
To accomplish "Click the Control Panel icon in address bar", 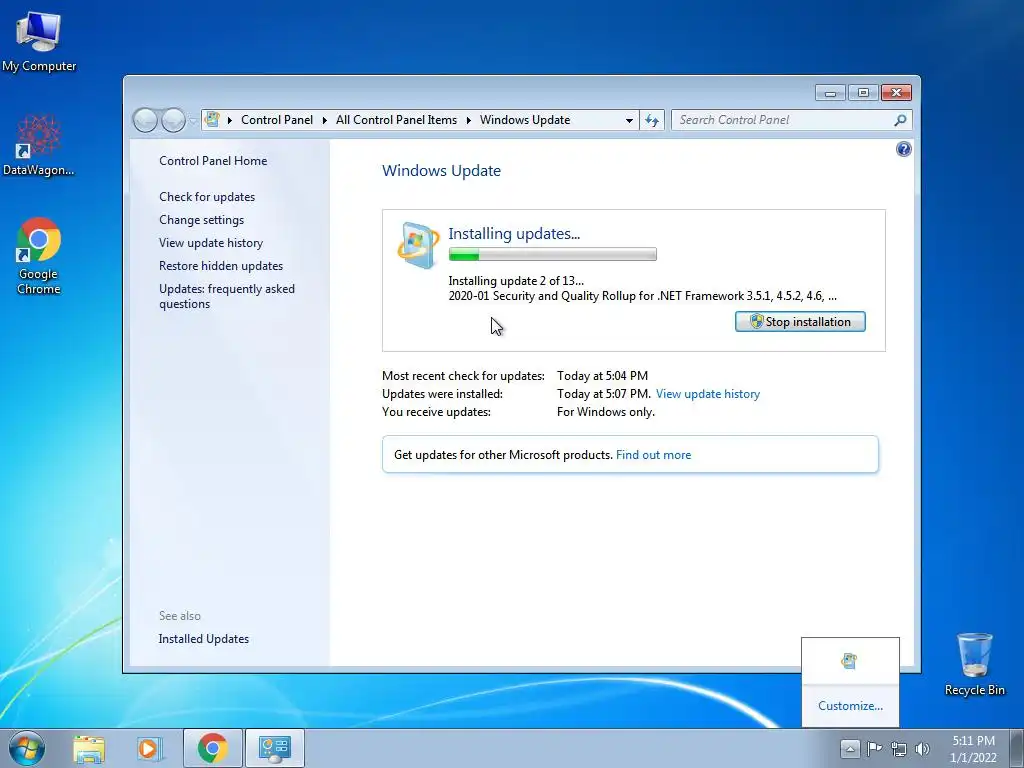I will pos(212,120).
